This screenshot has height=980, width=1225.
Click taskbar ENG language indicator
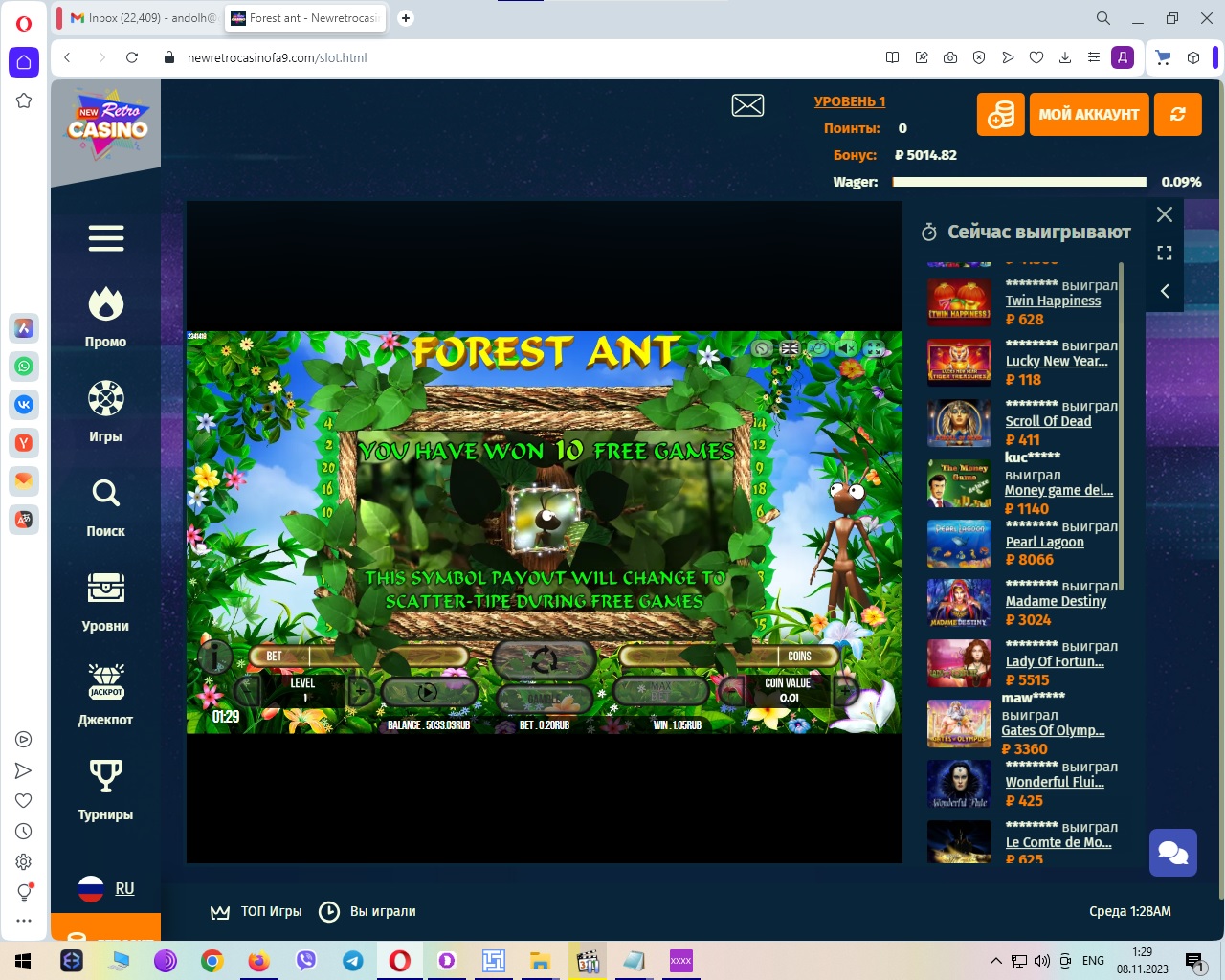[1093, 961]
